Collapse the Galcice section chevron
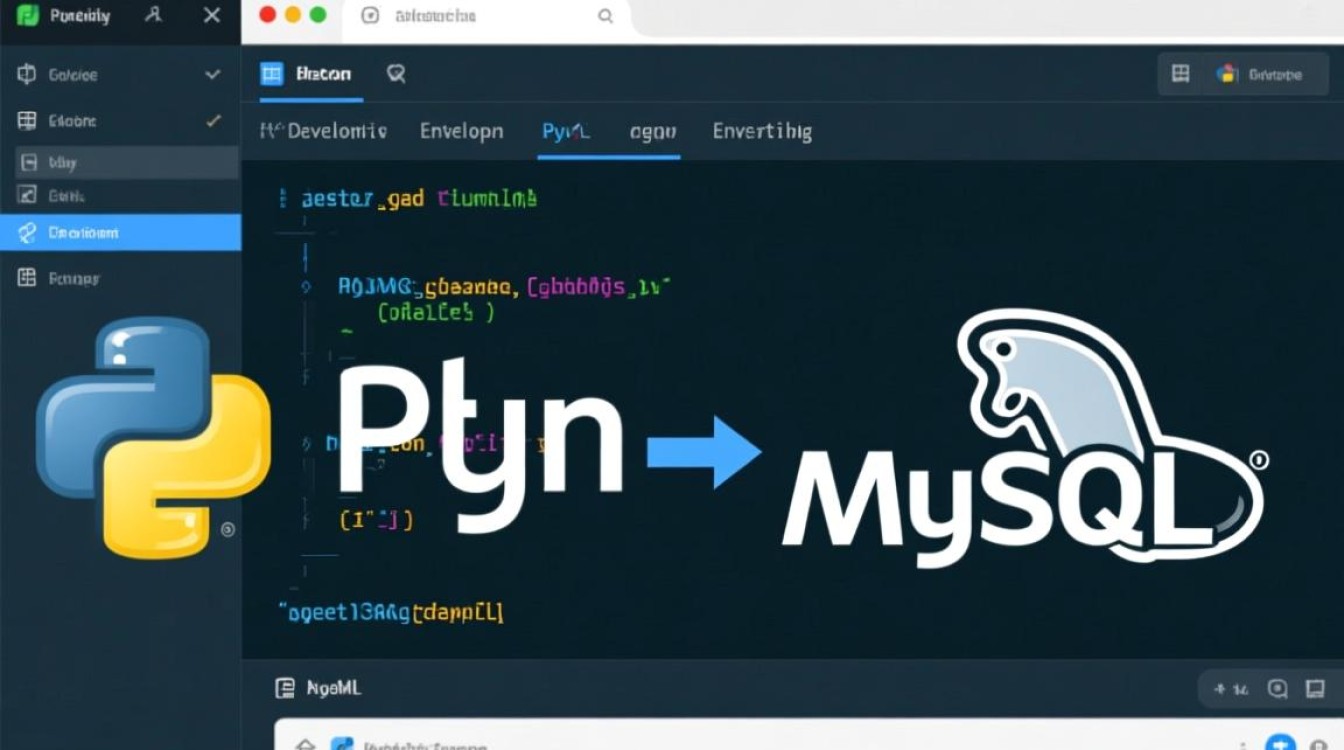Screen dimensions: 1344x750 click(211, 73)
